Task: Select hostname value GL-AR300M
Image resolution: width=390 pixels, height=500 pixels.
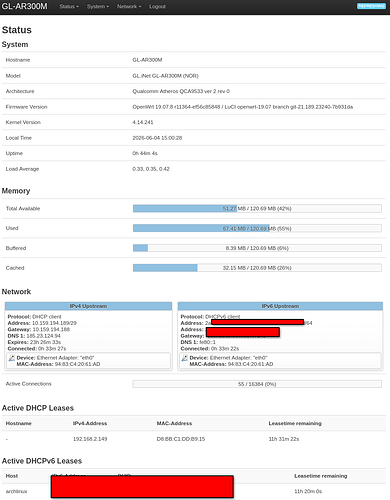Action: tap(147, 60)
